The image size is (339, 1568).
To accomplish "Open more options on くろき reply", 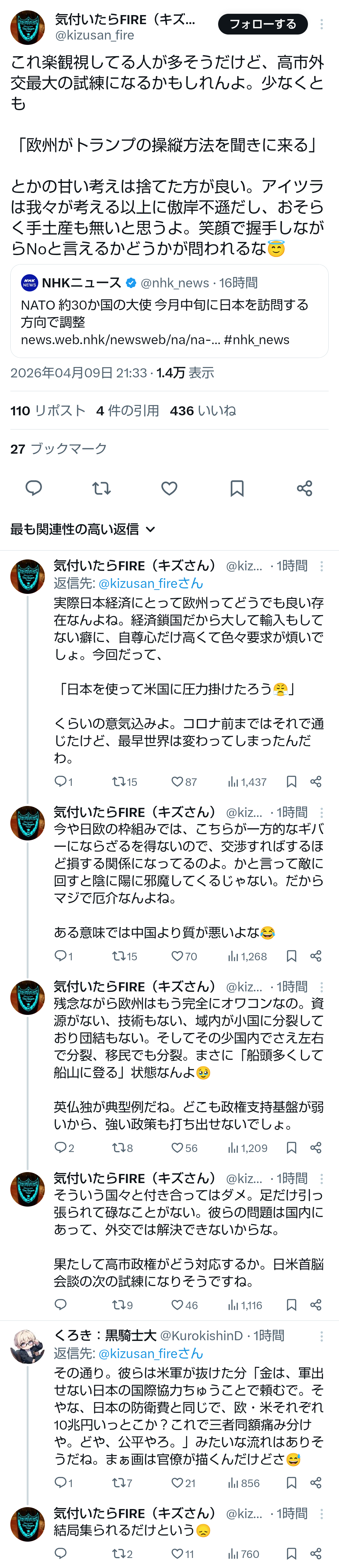I will [x=321, y=1336].
